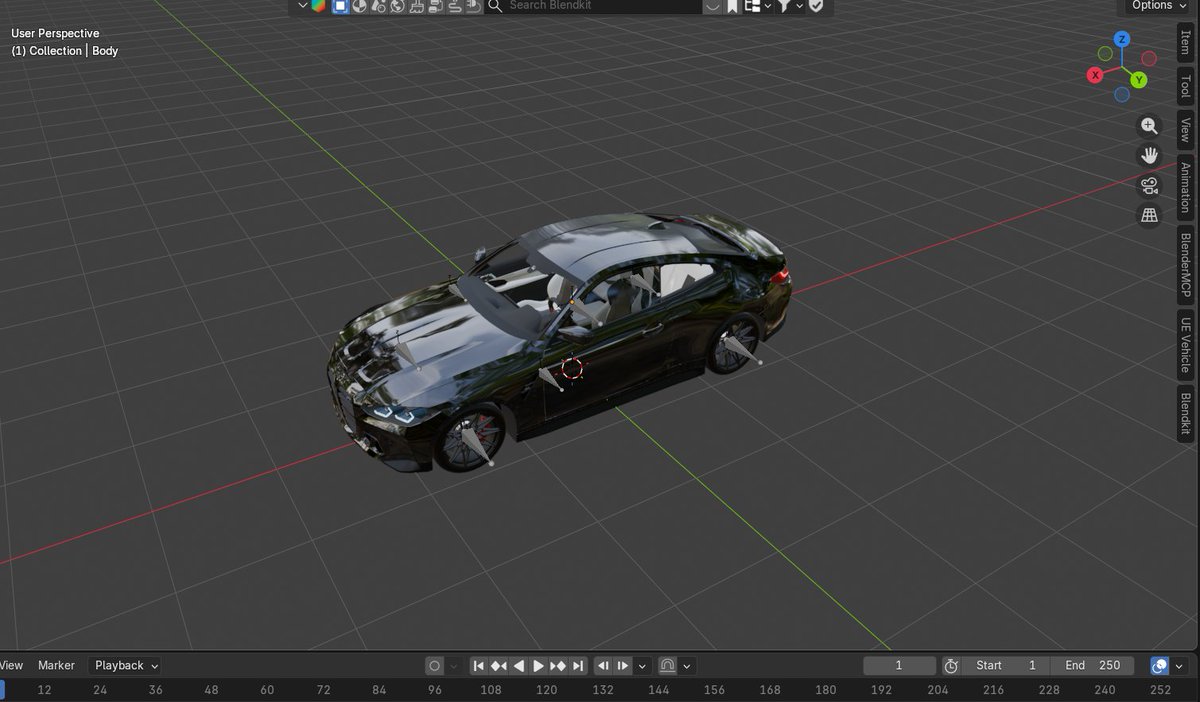Toggle the auto keying record button
This screenshot has height=702, width=1200.
[x=434, y=666]
